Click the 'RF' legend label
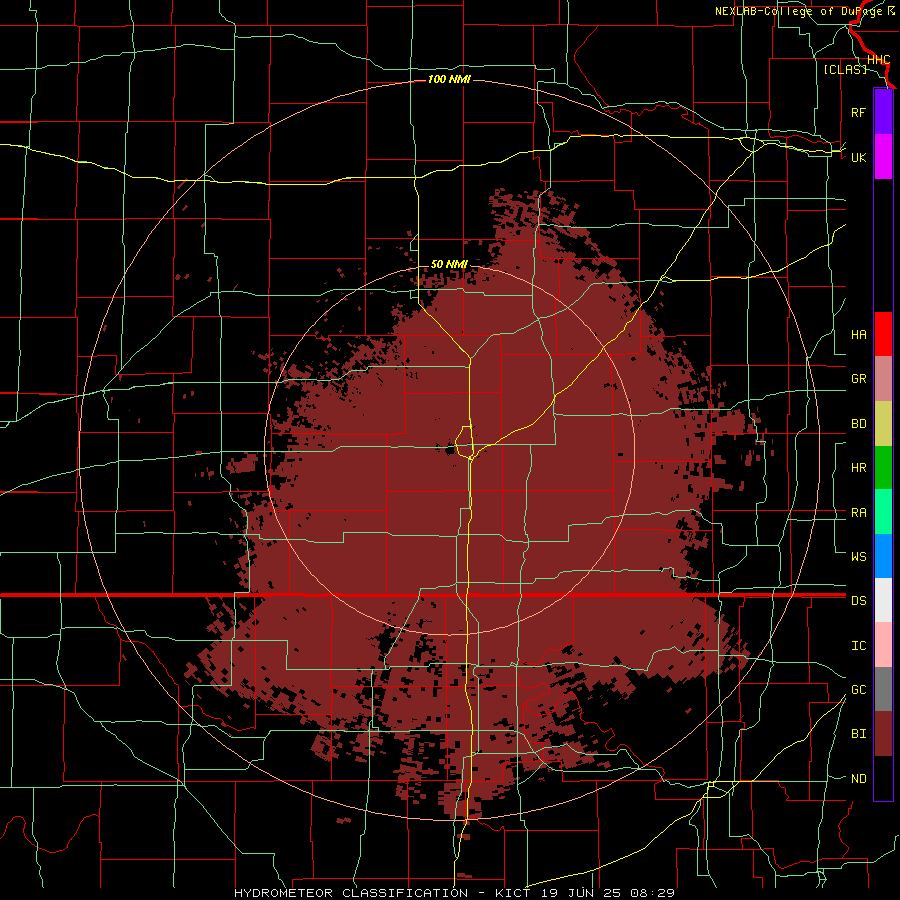The height and width of the screenshot is (900, 900). point(858,112)
